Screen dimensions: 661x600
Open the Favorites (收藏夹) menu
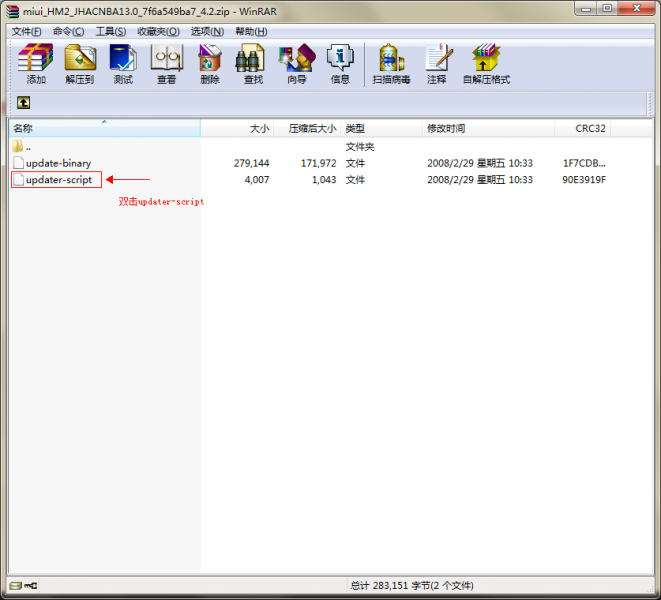(159, 32)
